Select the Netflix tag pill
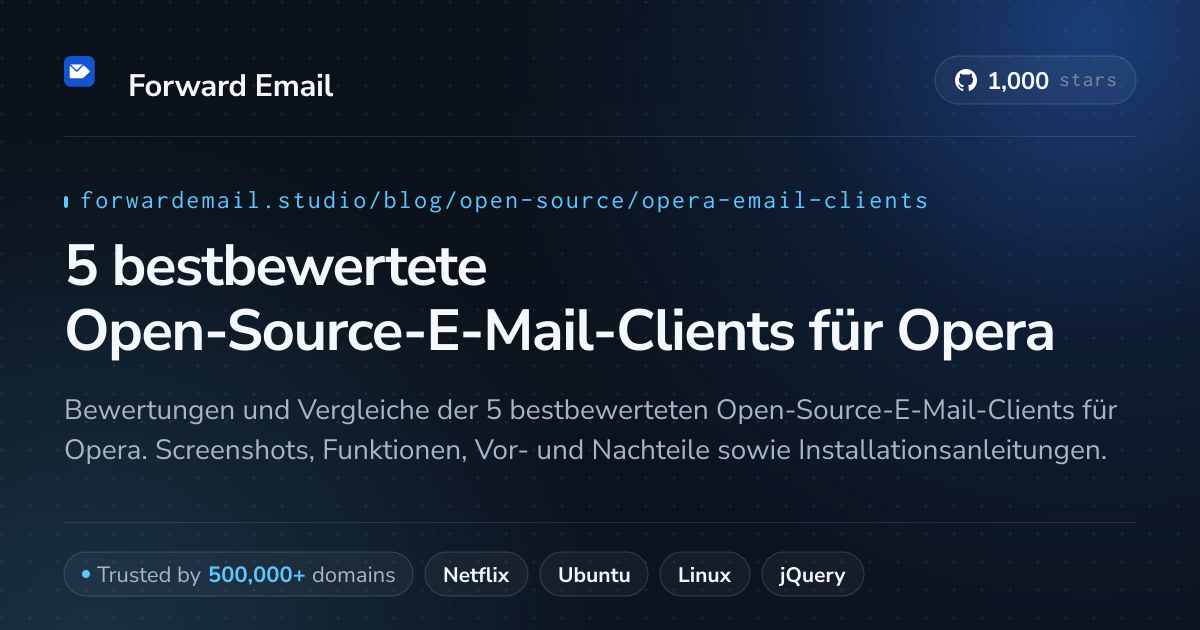Screen dimensions: 1200x630 (476, 575)
